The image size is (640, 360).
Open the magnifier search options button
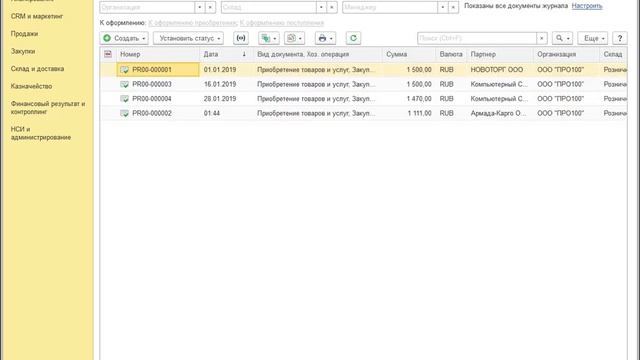[562, 38]
